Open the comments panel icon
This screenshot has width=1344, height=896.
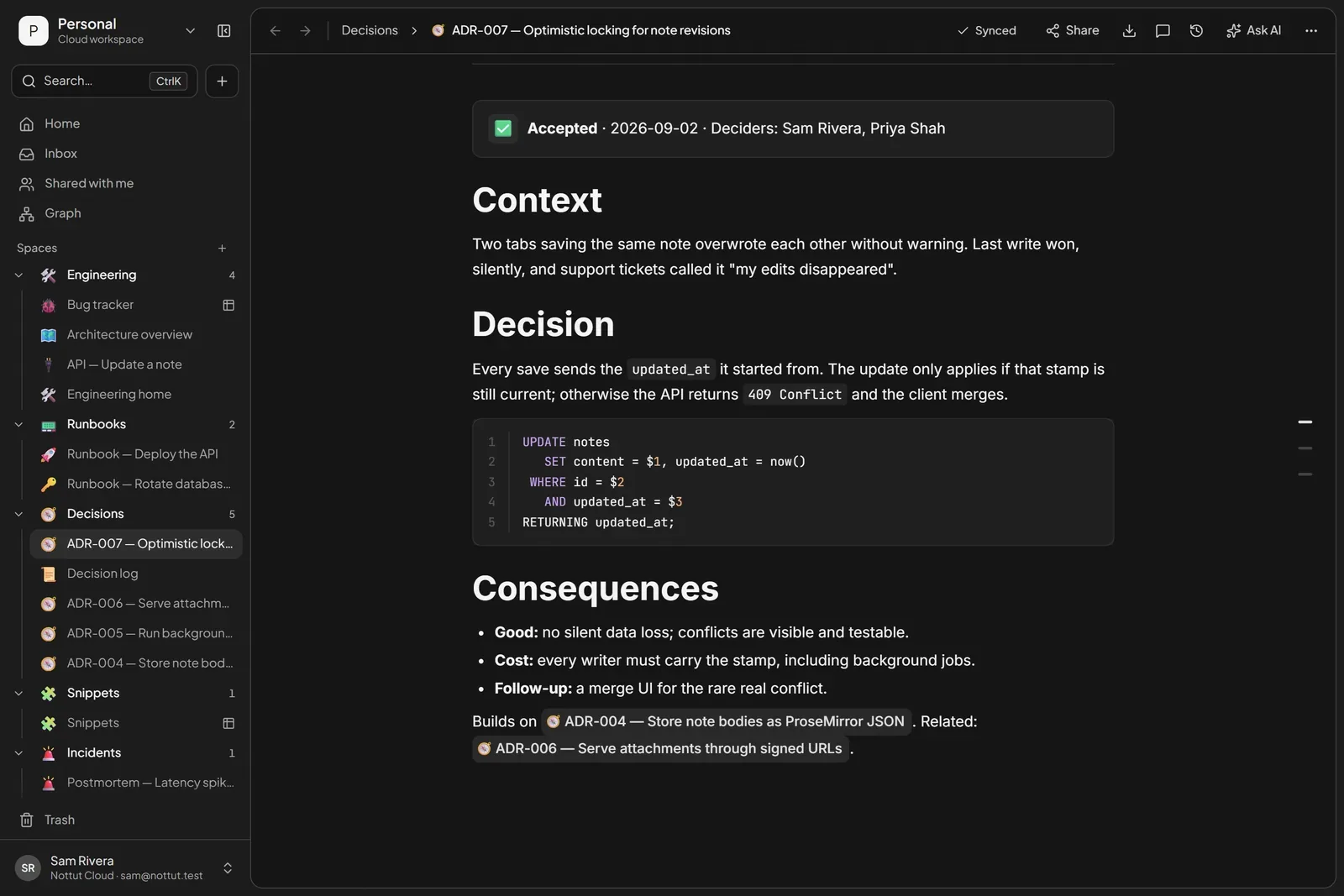click(x=1163, y=31)
